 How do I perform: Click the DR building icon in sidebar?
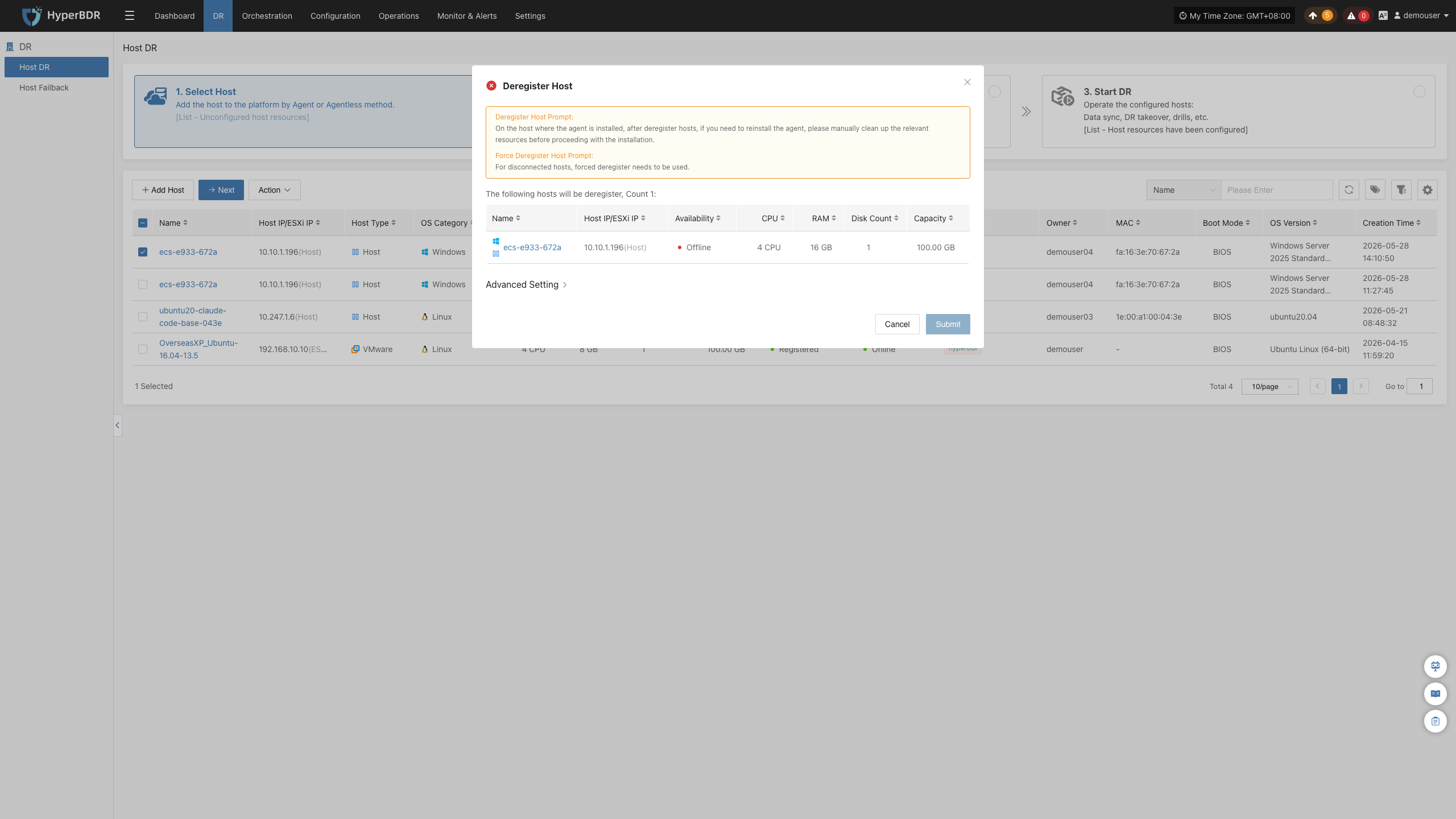pyautogui.click(x=10, y=47)
